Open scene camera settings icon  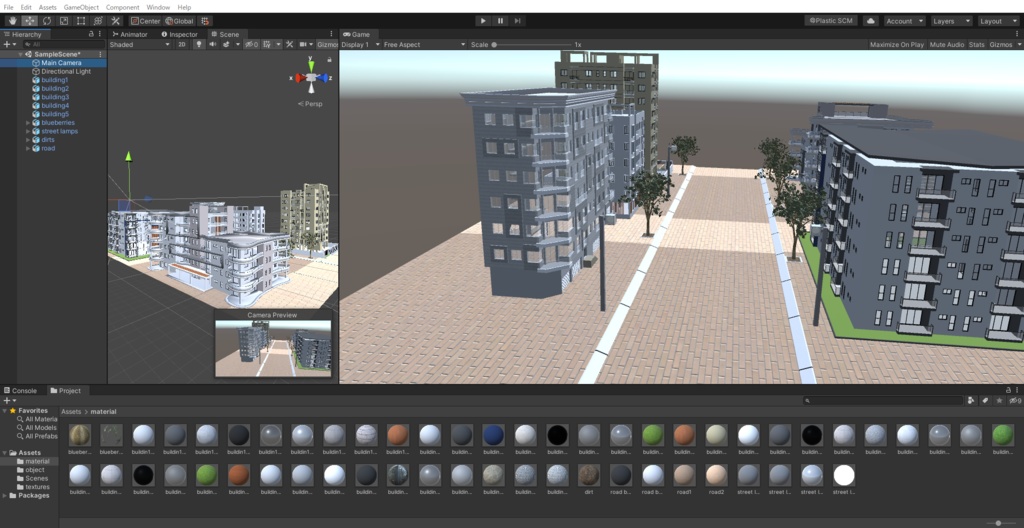point(304,44)
